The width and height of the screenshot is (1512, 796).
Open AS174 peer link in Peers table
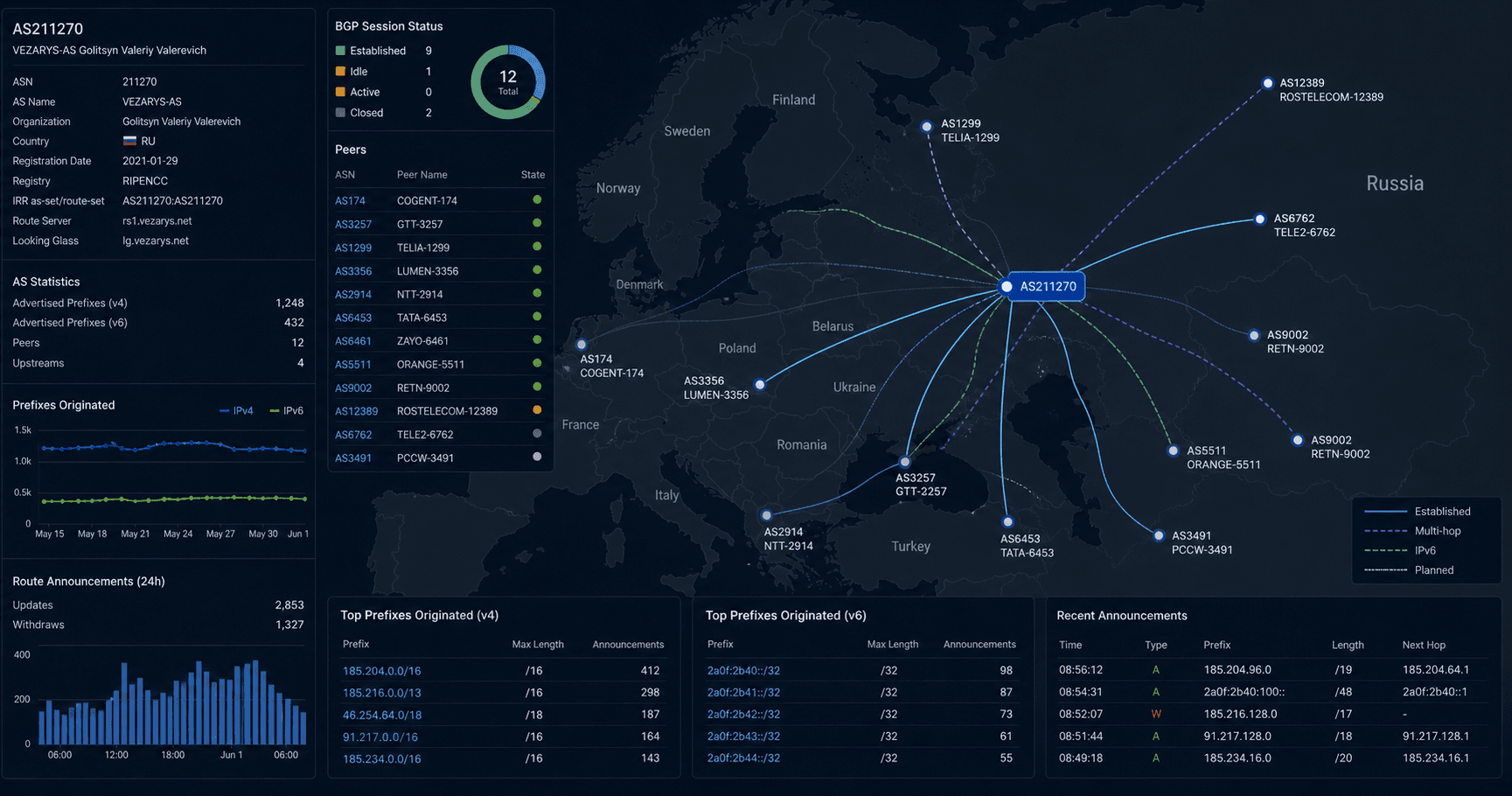[x=350, y=200]
